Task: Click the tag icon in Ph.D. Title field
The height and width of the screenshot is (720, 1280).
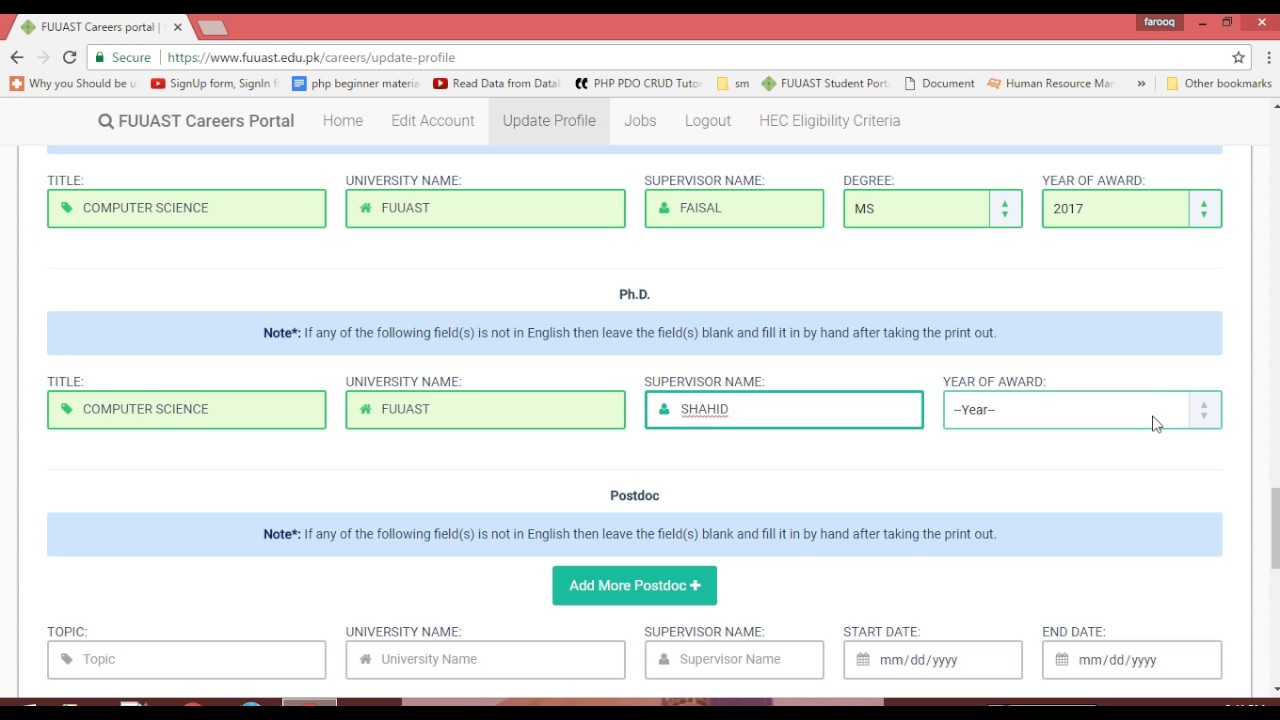Action: click(x=67, y=409)
